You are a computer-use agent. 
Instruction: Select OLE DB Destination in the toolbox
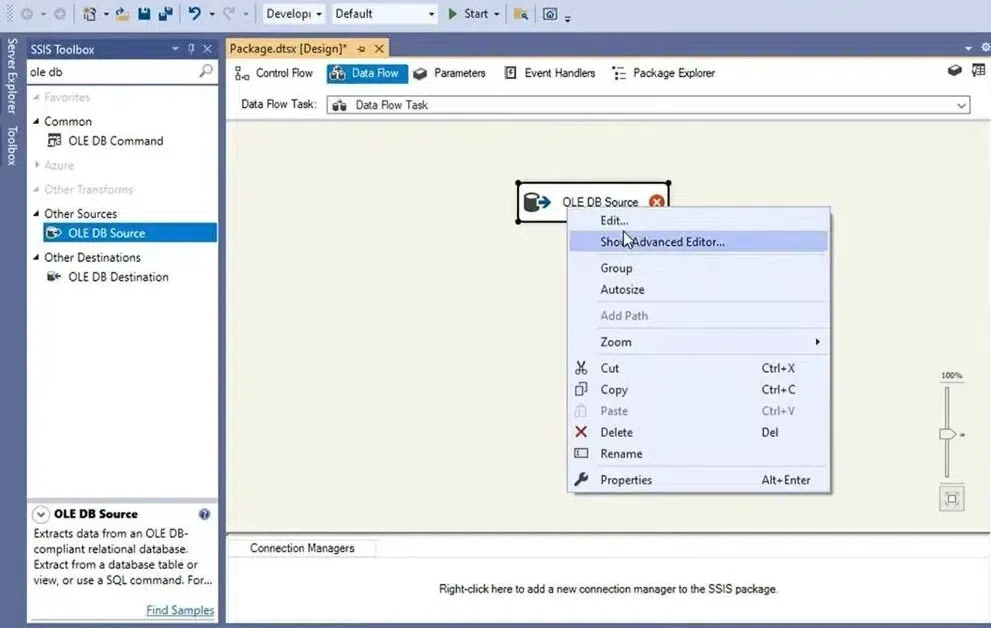point(118,277)
